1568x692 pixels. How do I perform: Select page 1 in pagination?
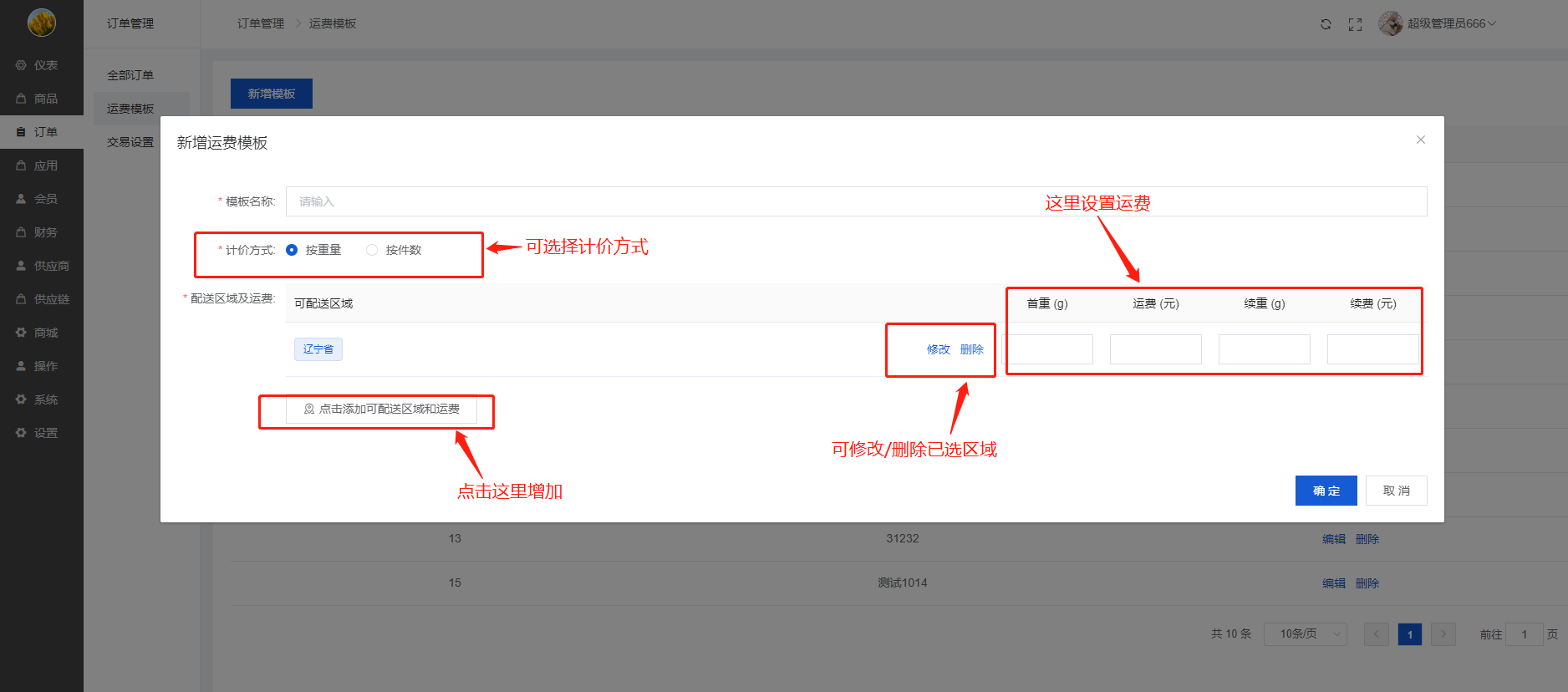[1410, 634]
